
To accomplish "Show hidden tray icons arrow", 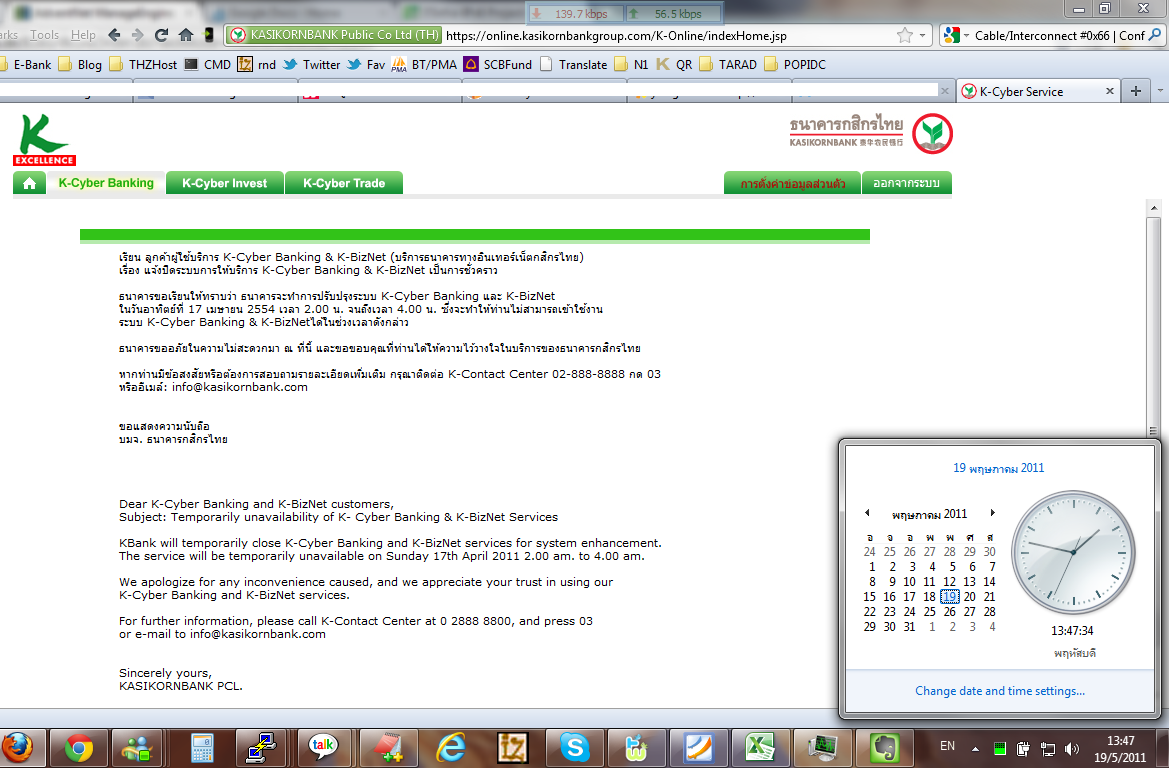I will pyautogui.click(x=976, y=749).
